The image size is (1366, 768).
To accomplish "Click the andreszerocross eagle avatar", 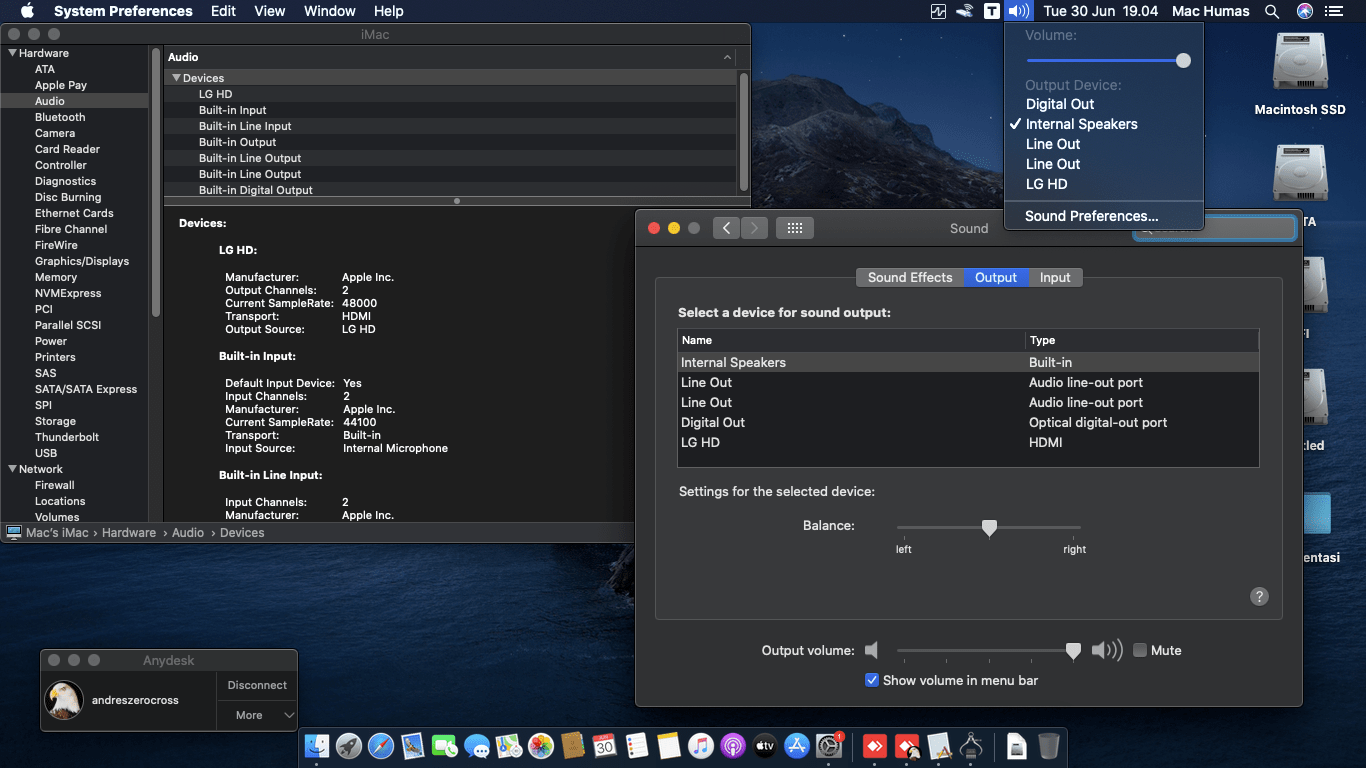I will [64, 700].
